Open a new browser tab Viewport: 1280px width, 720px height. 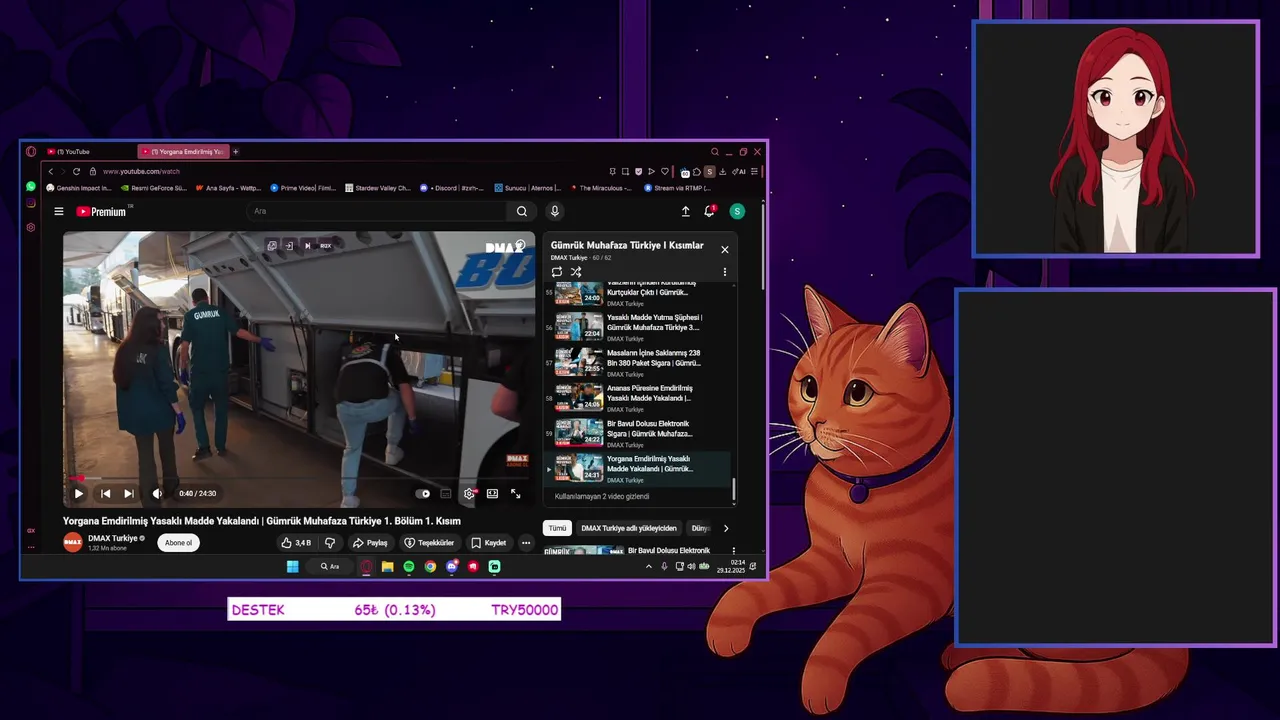click(x=235, y=152)
